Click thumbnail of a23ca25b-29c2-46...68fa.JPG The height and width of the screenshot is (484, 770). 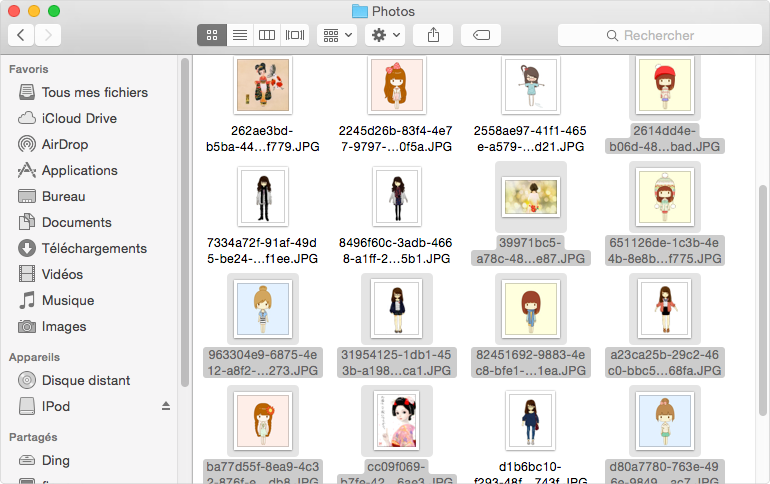coord(665,309)
